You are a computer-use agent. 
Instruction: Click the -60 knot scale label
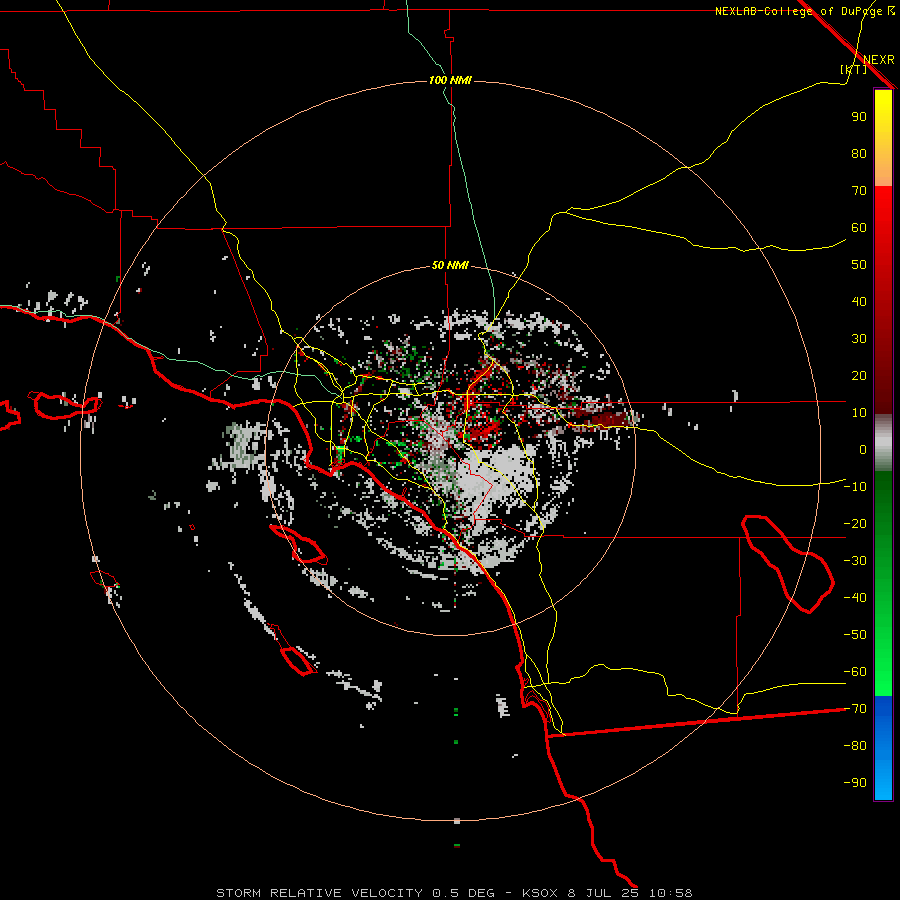(x=855, y=672)
